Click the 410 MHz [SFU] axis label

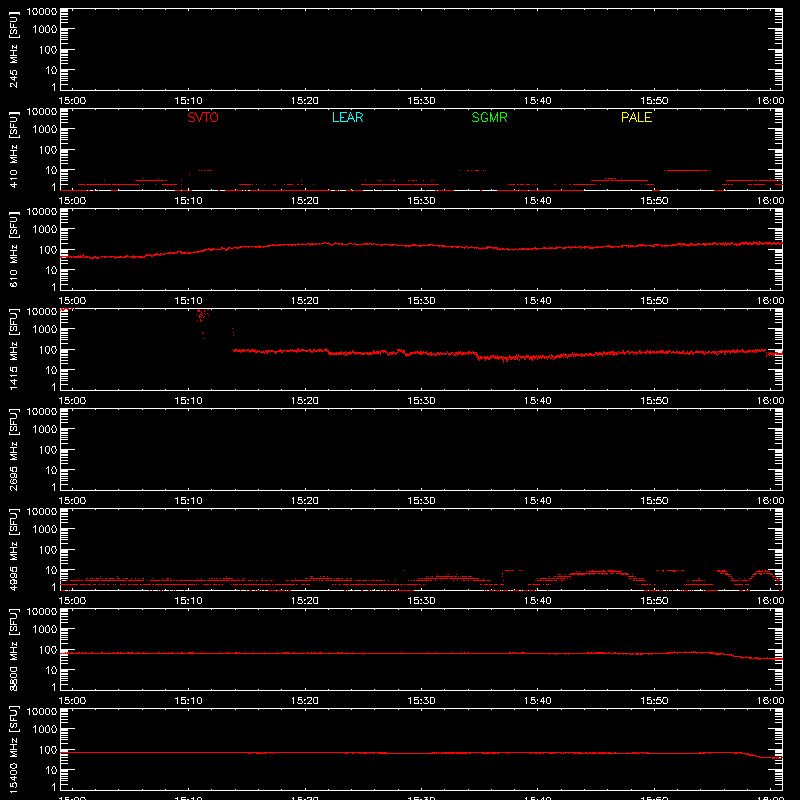[14, 150]
